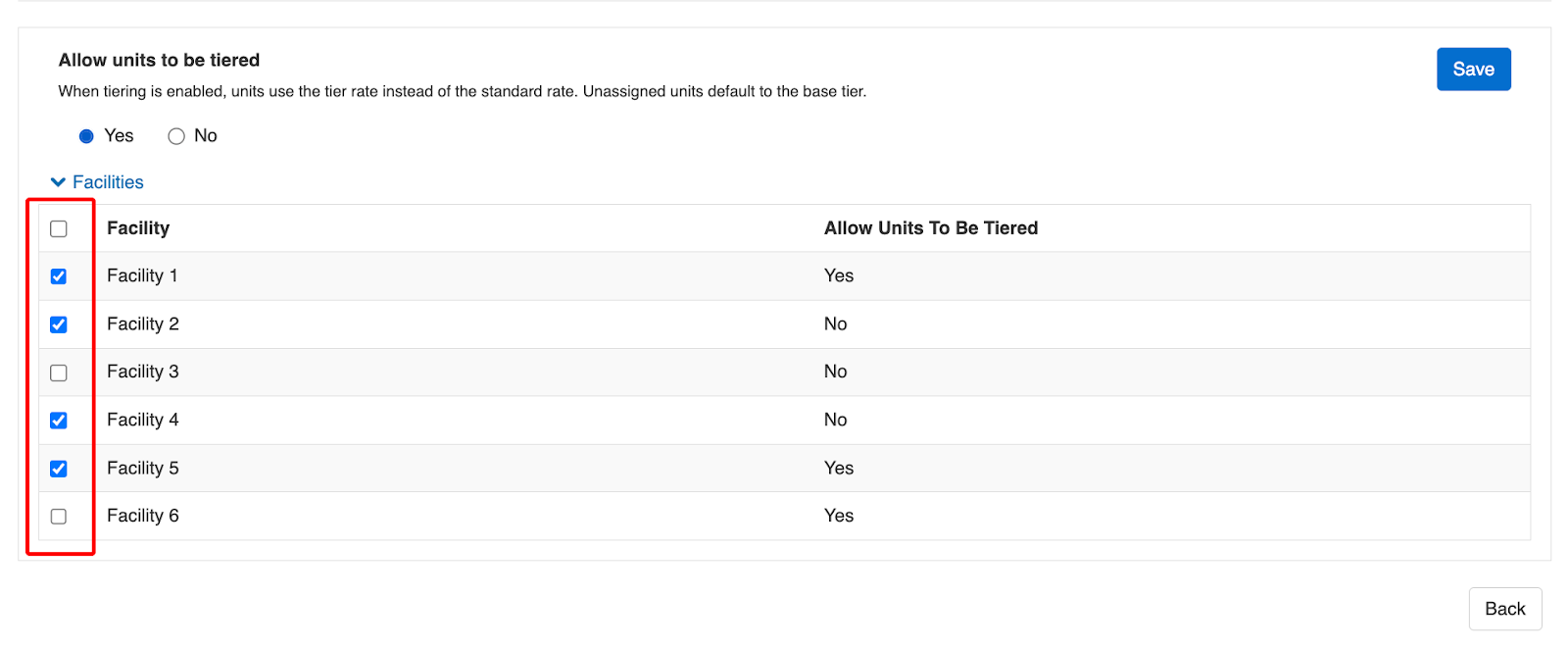Image resolution: width=1568 pixels, height=647 pixels.
Task: Click the Facility 3 row name
Action: click(142, 373)
